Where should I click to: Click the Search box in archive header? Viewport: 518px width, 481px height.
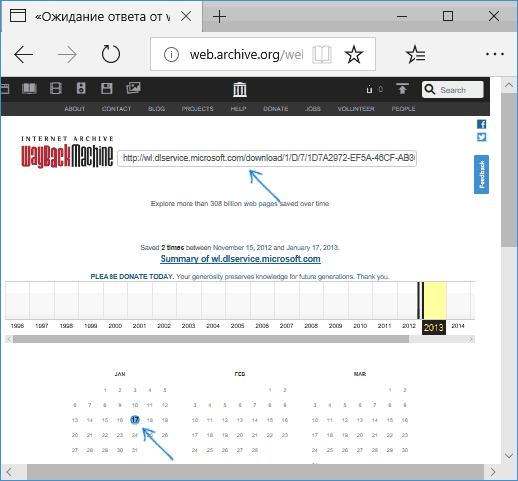tap(452, 90)
